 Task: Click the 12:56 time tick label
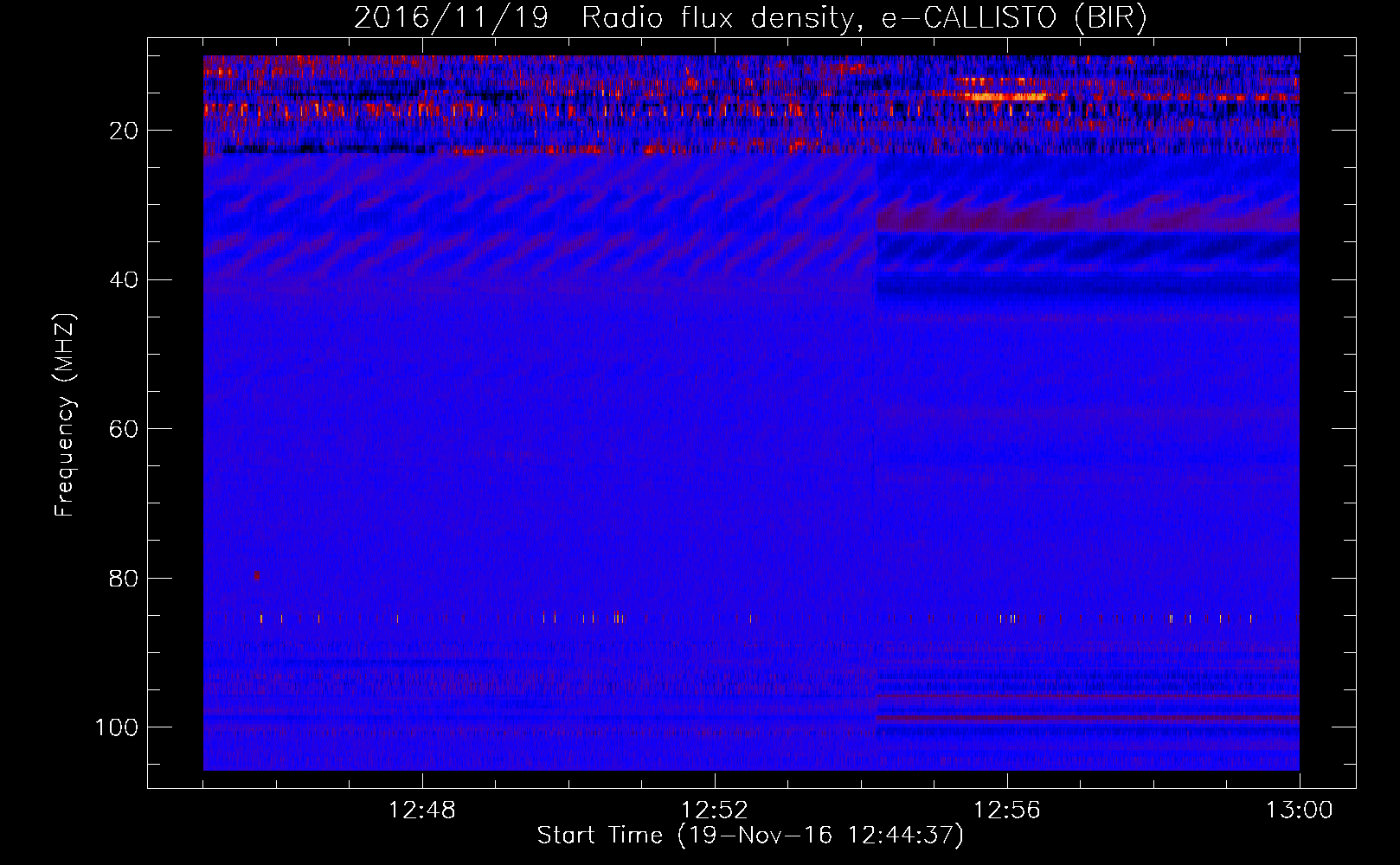[x=1007, y=811]
